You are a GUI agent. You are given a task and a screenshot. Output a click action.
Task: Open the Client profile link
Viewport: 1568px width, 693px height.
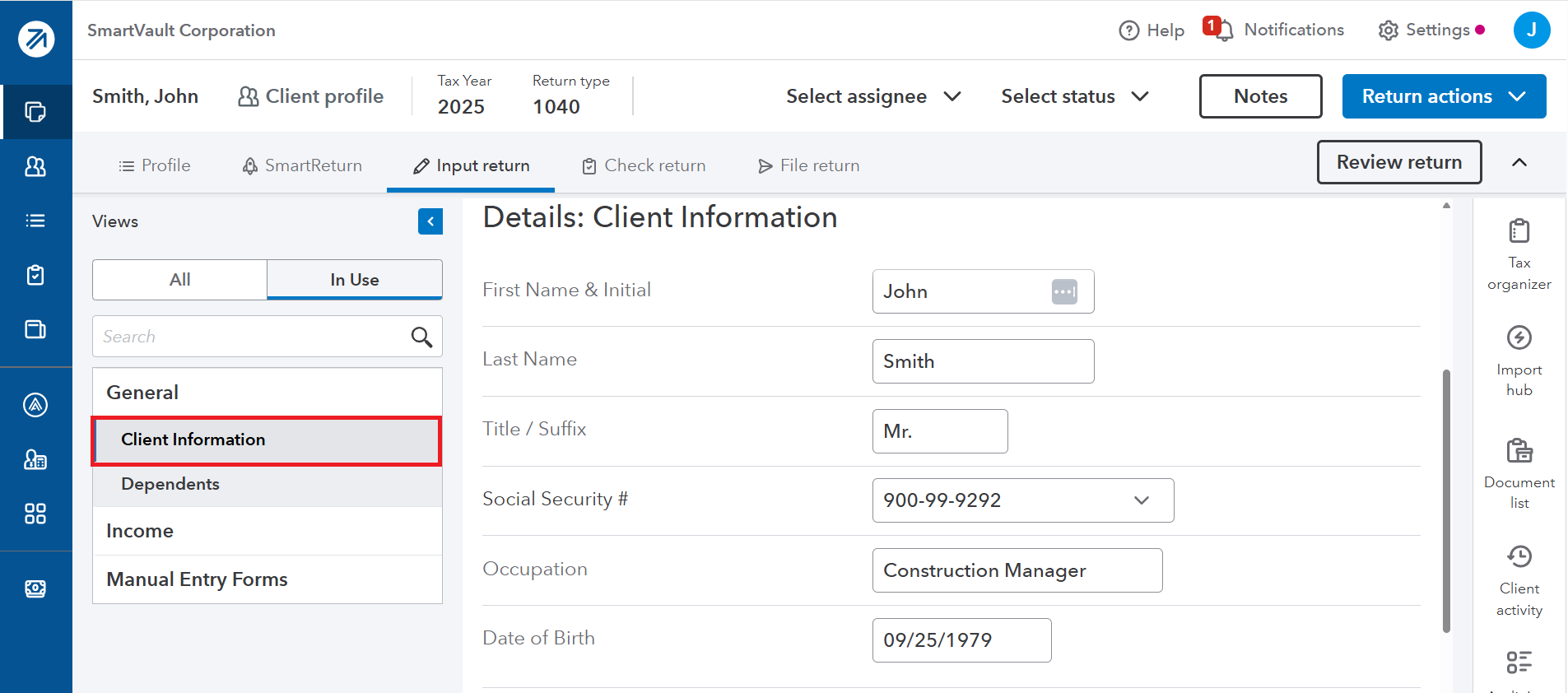pos(310,96)
